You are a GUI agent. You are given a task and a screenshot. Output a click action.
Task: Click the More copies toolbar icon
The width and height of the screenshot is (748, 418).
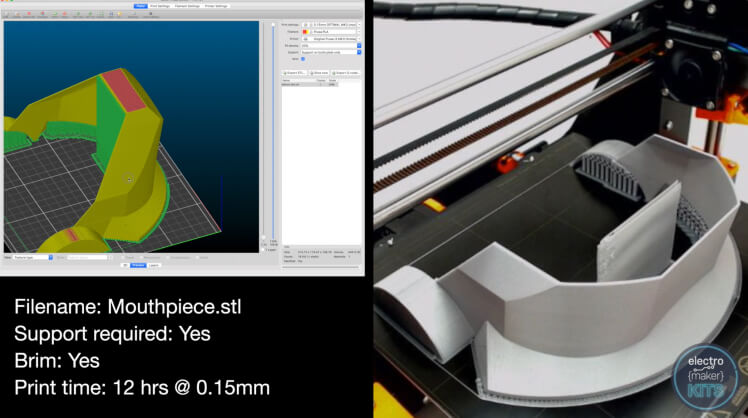(x=55, y=14)
